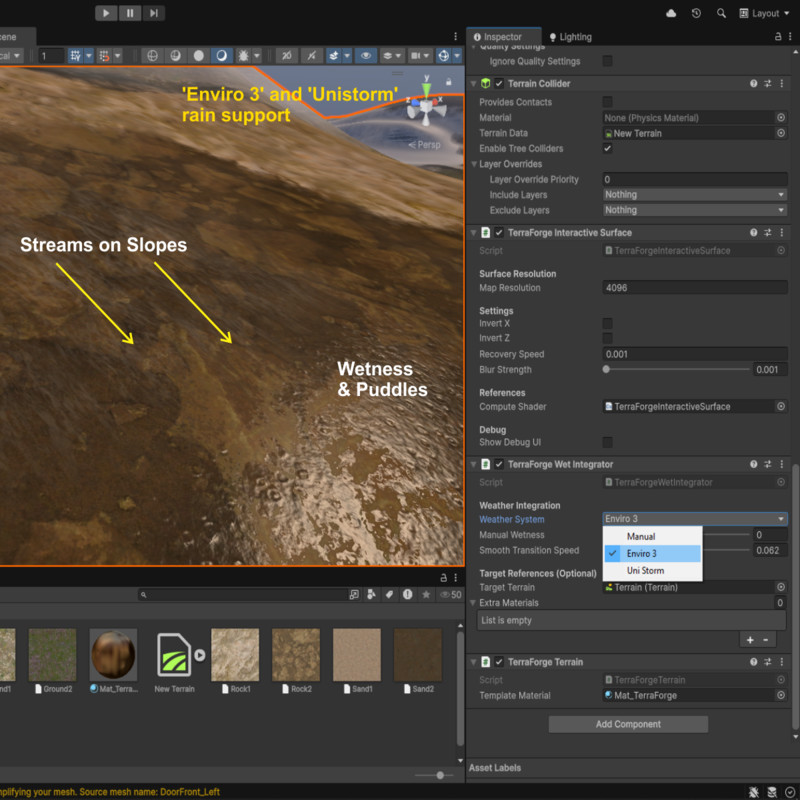Image resolution: width=800 pixels, height=800 pixels.
Task: Toggle scene debug bug icon
Action: pos(244,56)
